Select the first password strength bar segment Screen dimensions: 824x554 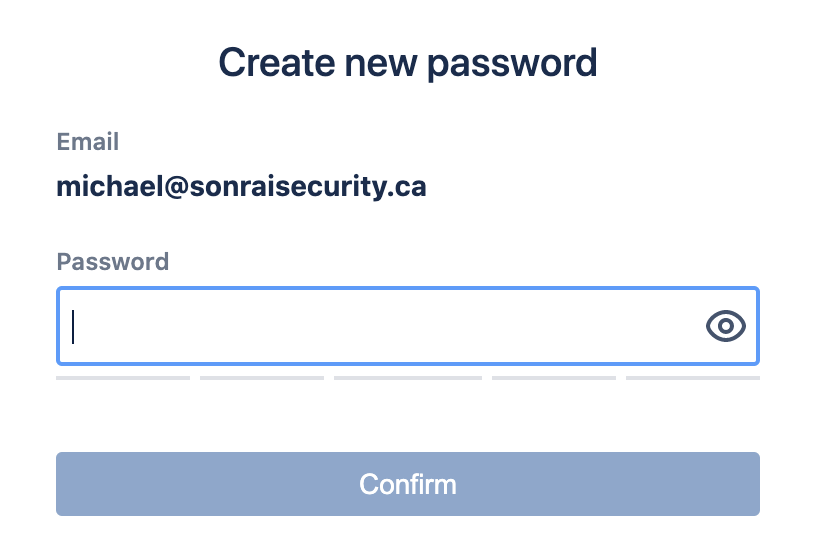[x=123, y=378]
